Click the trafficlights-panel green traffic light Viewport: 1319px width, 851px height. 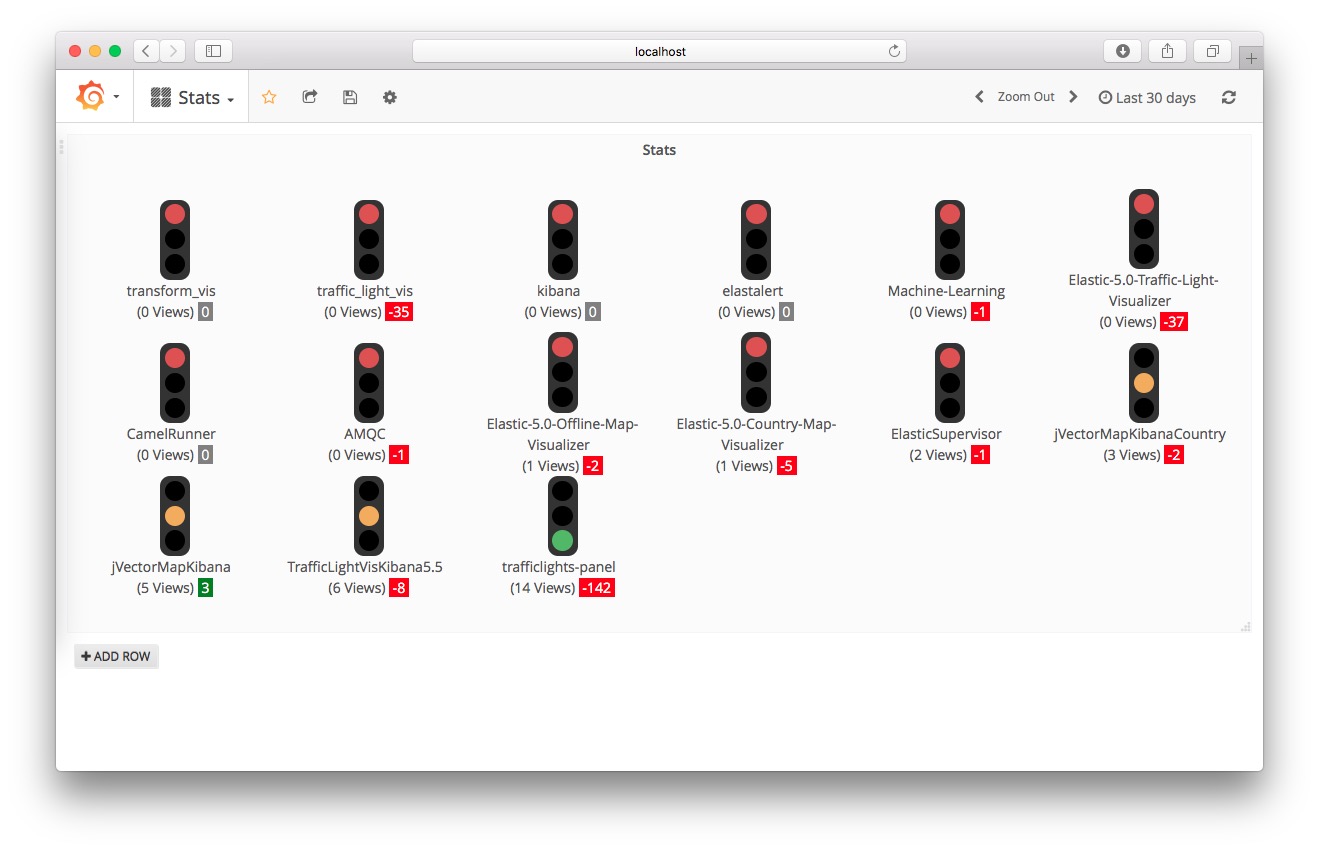tap(563, 515)
